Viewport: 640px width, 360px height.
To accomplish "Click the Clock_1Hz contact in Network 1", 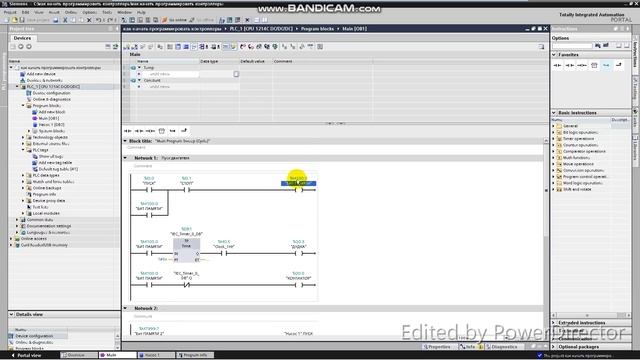I will (224, 253).
